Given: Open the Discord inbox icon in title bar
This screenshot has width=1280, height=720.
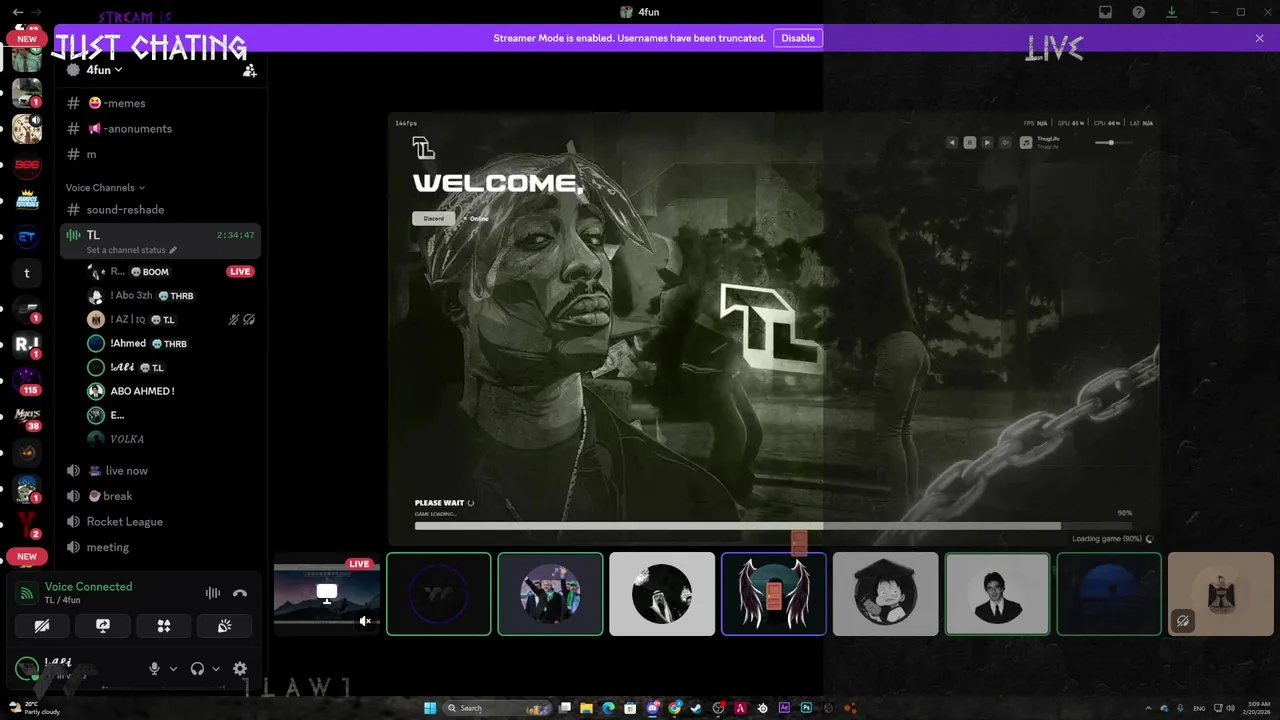Looking at the screenshot, I should (1105, 12).
